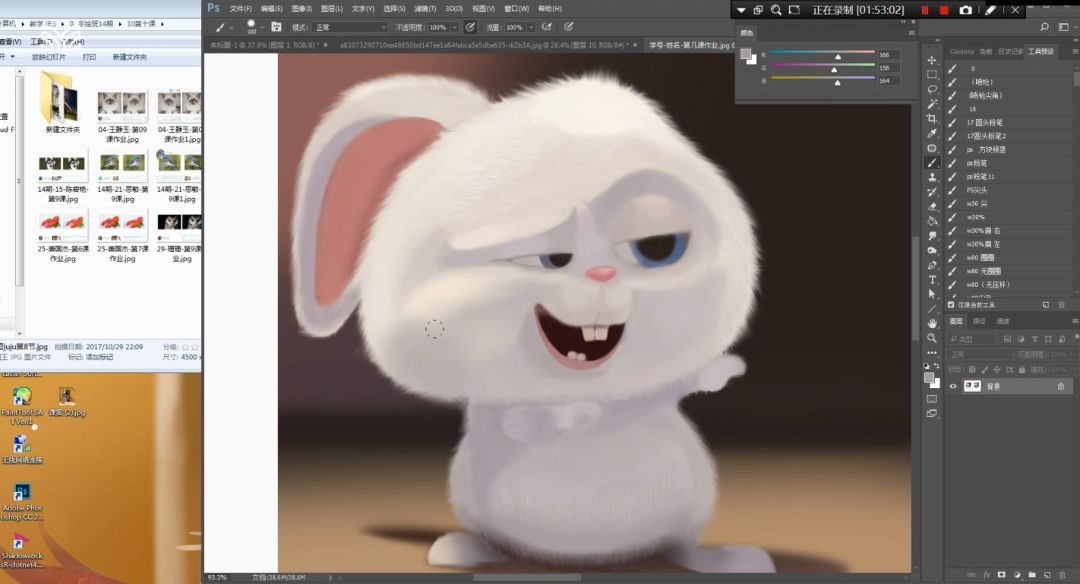The height and width of the screenshot is (584, 1080).
Task: Select the Move tool
Action: click(932, 60)
